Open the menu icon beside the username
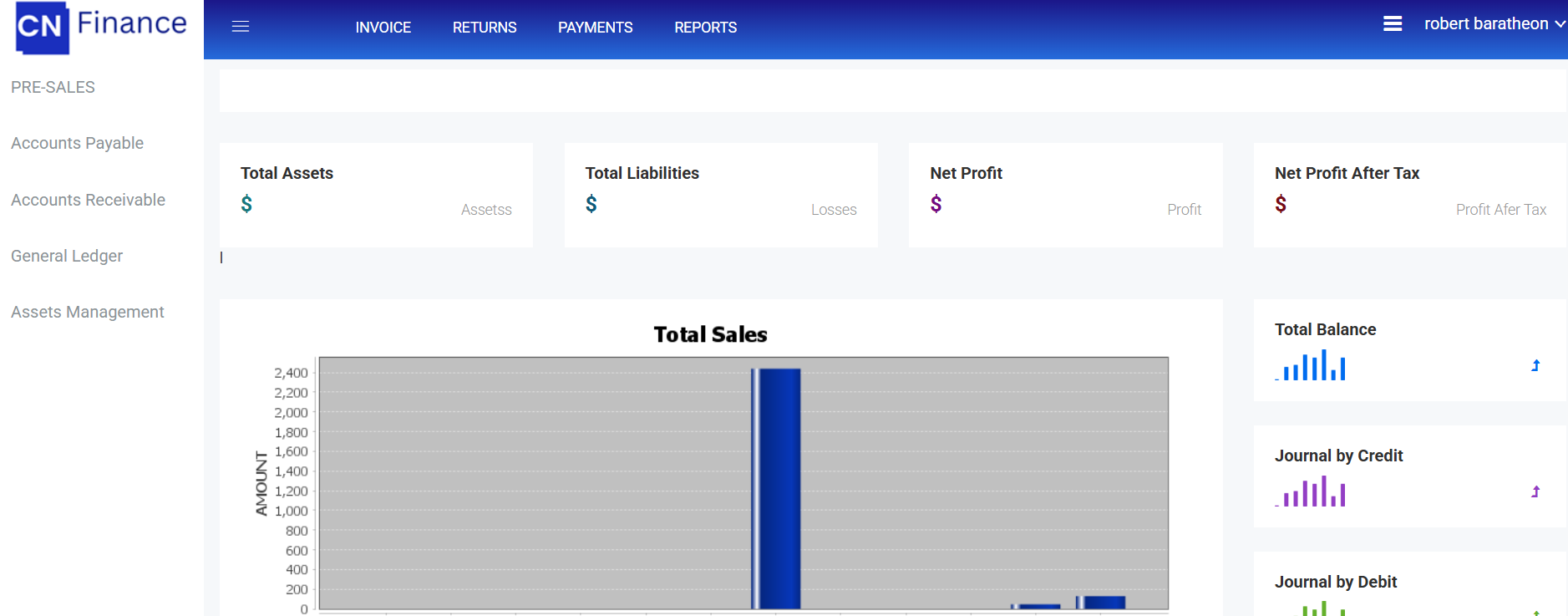 [x=1392, y=24]
